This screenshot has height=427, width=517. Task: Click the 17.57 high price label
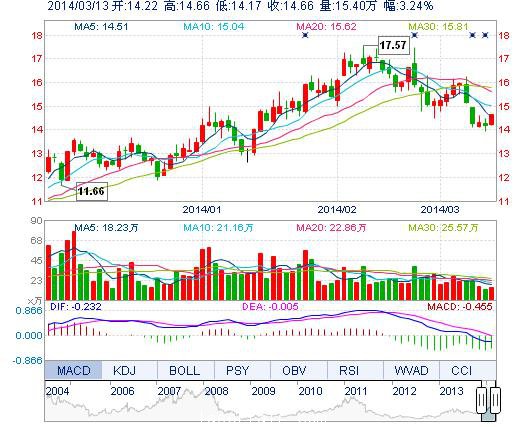393,45
